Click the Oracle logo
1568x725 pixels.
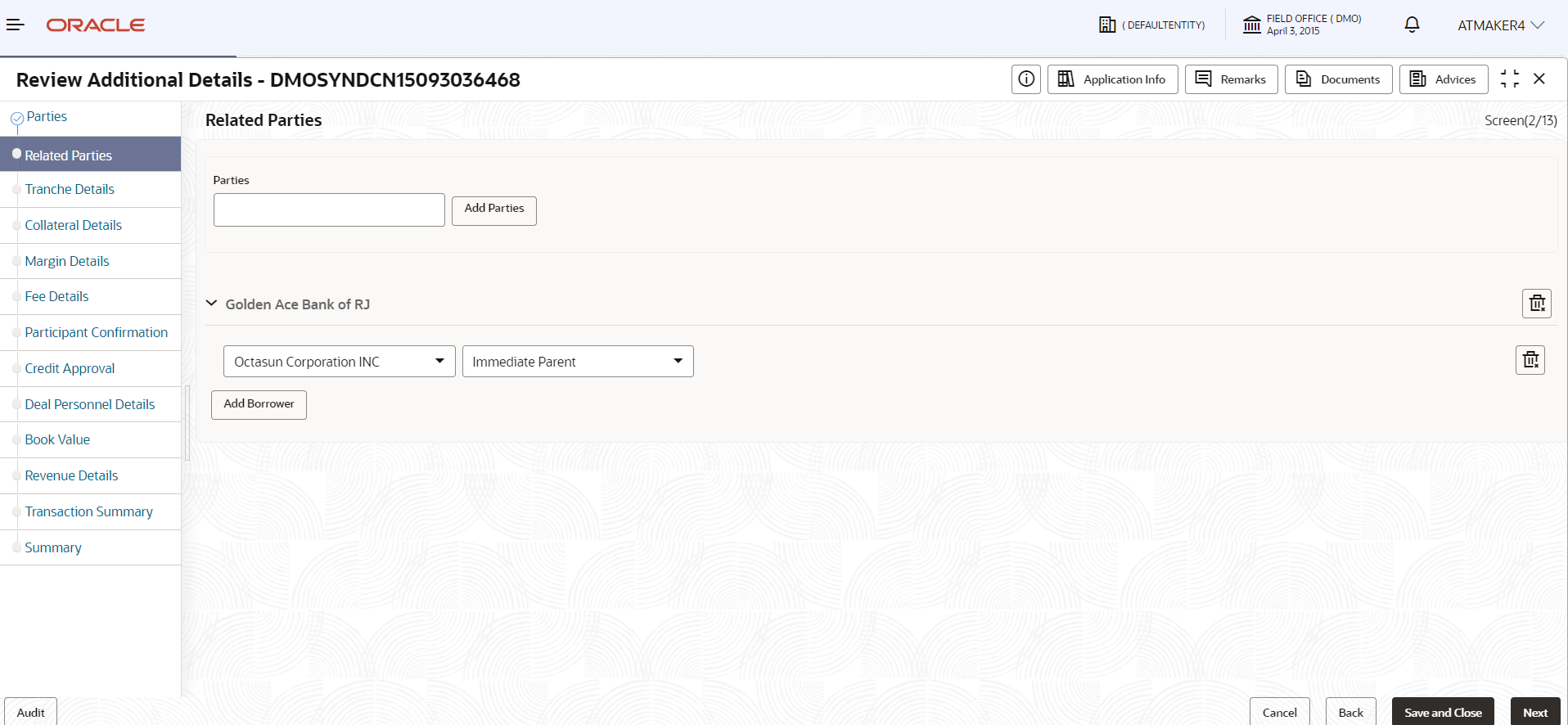click(96, 25)
